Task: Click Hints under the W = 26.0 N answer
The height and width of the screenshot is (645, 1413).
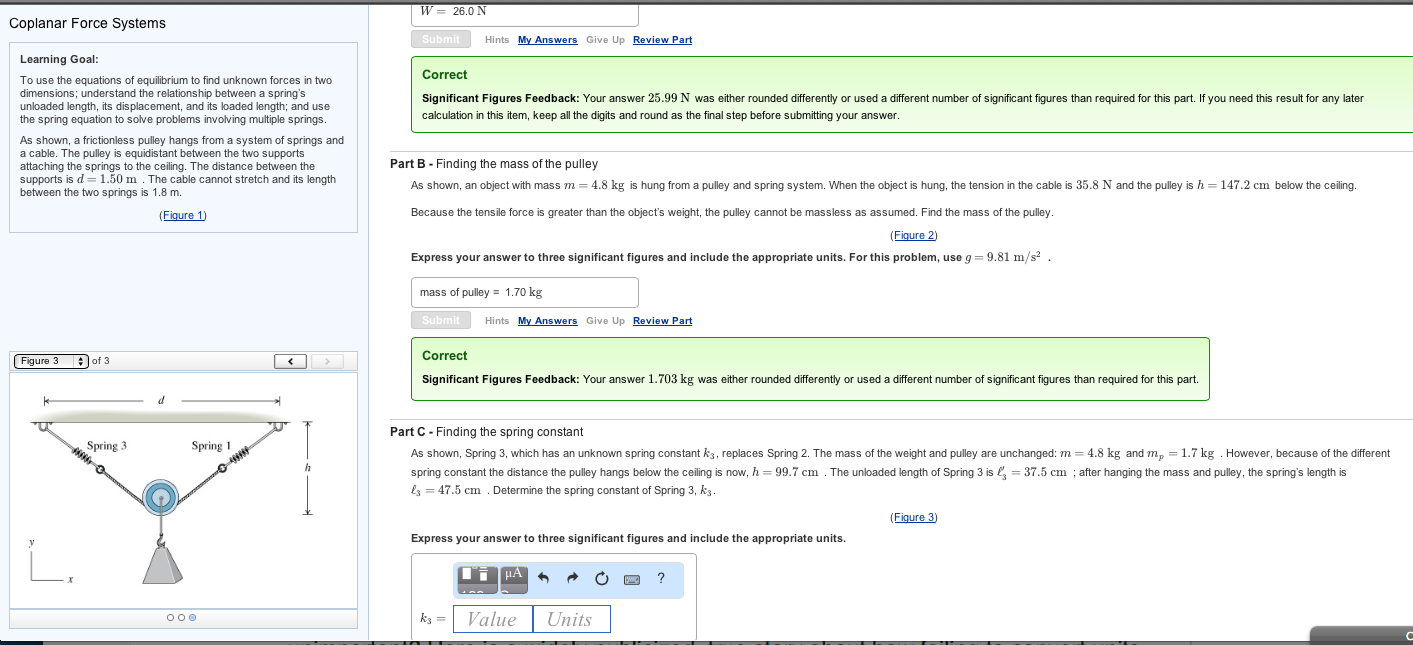Action: 497,40
